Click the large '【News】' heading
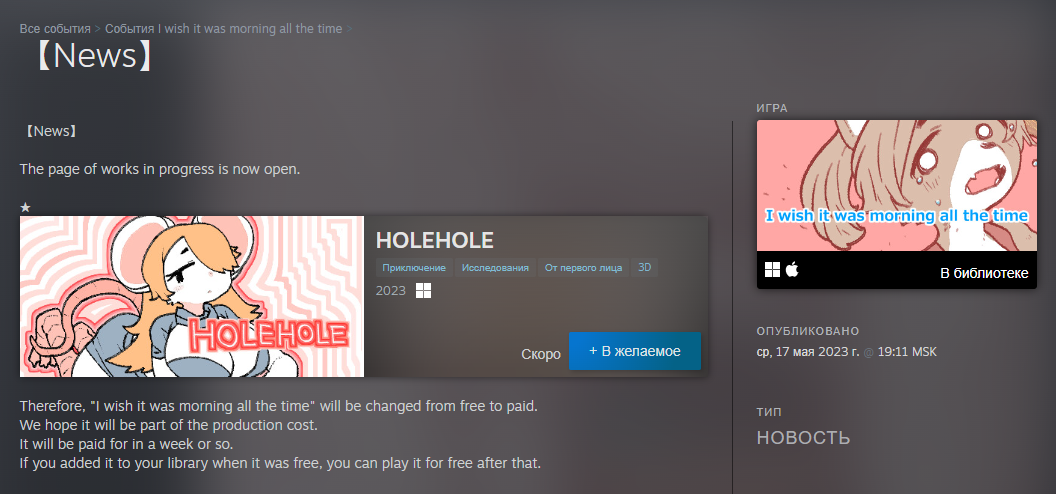 pos(94,57)
